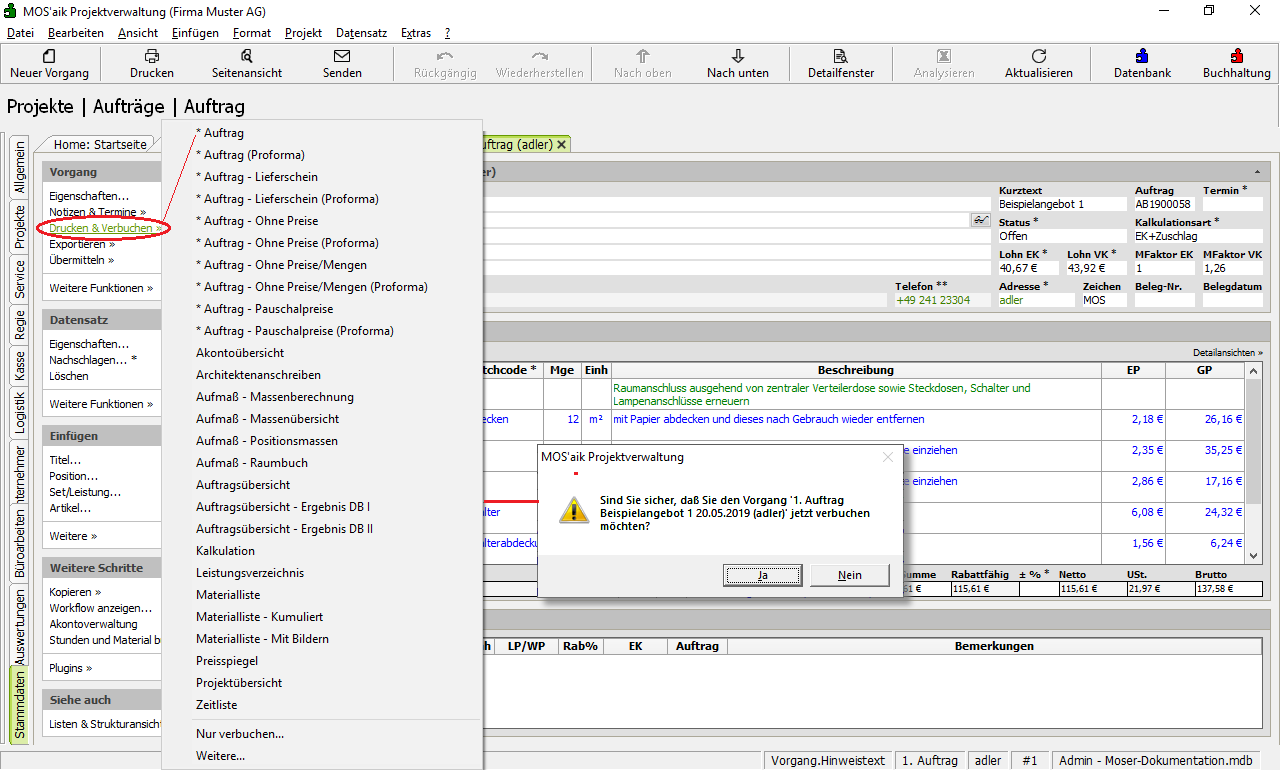Viewport: 1280px width, 770px height.
Task: Open the Detailfenster toolbar icon
Action: (840, 57)
